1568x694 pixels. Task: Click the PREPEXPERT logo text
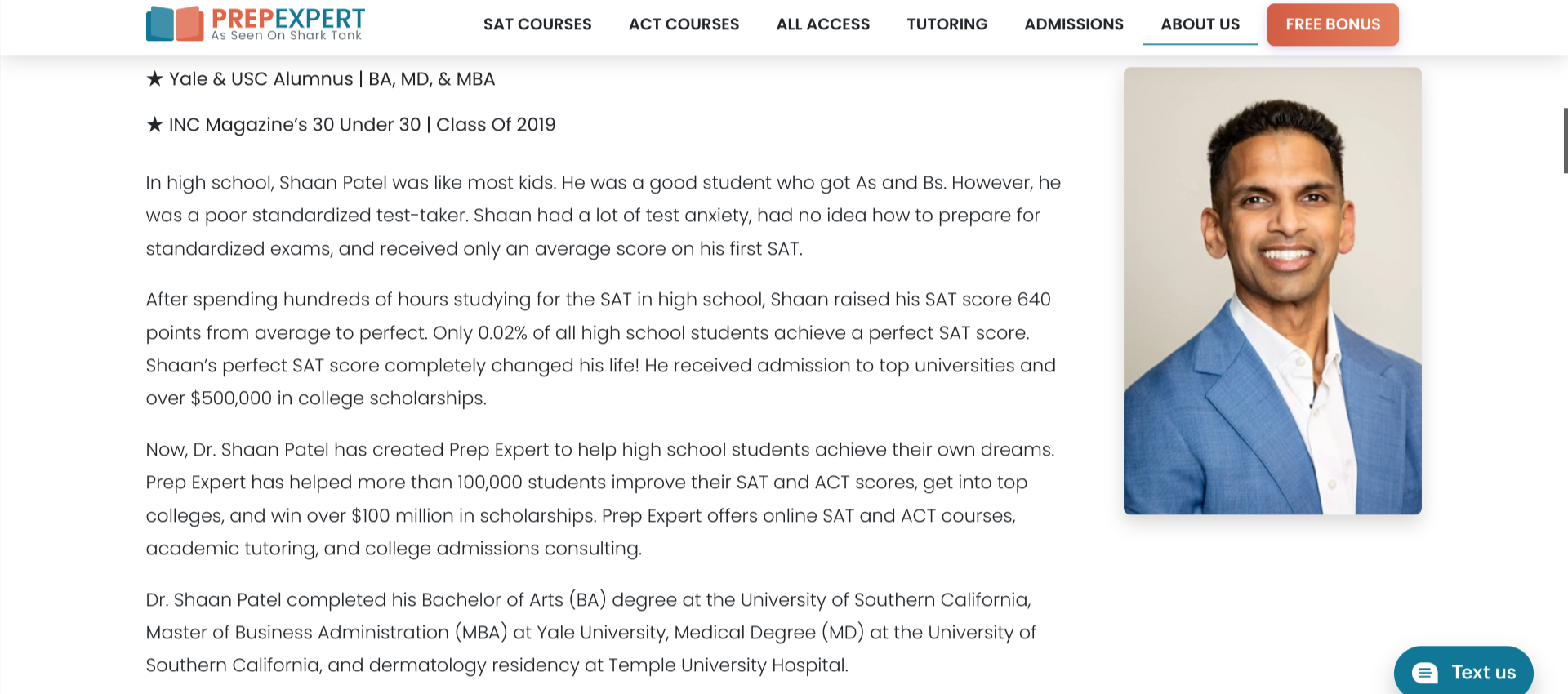pos(288,17)
